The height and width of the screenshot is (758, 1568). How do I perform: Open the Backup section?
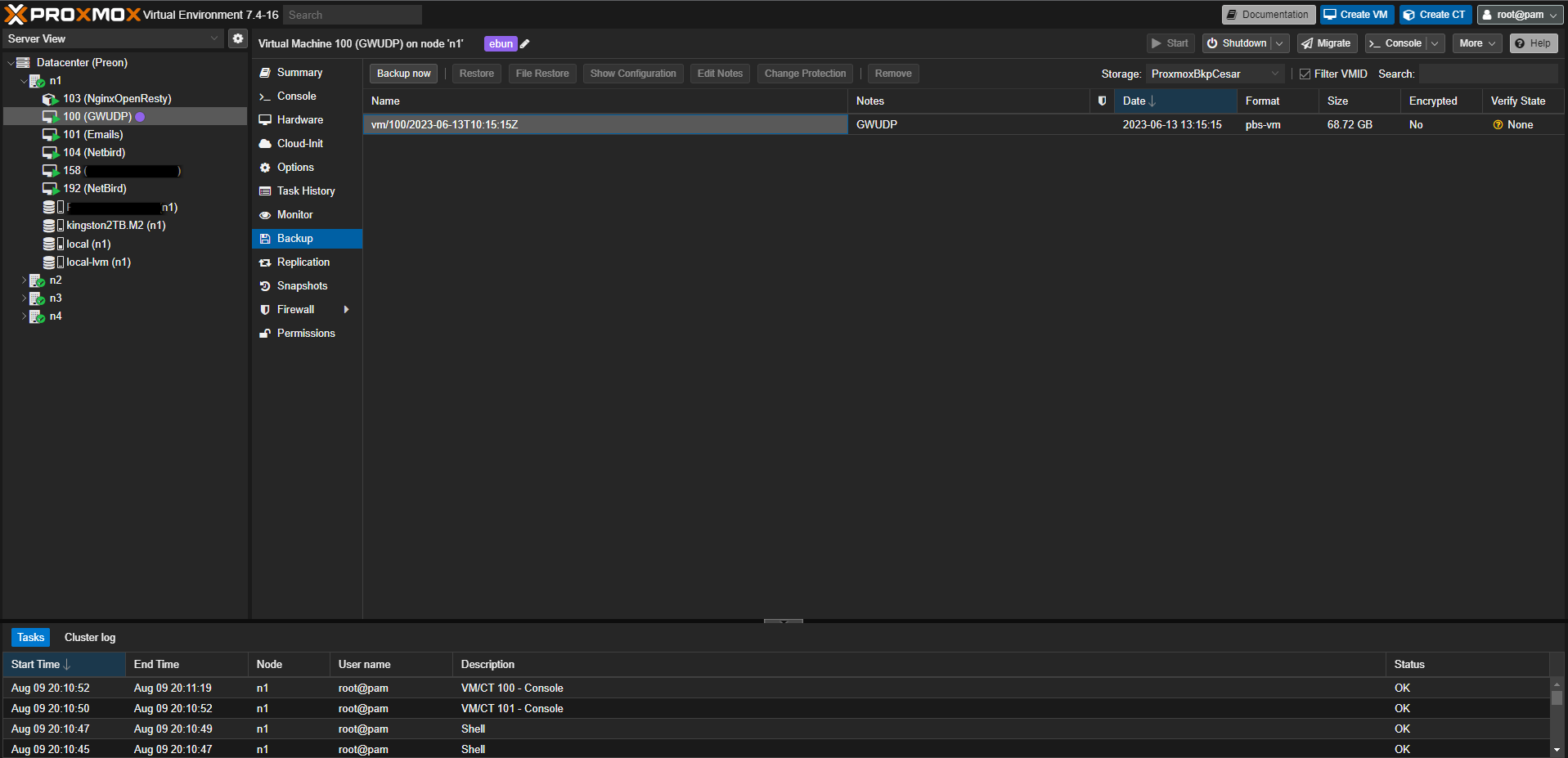(x=307, y=239)
